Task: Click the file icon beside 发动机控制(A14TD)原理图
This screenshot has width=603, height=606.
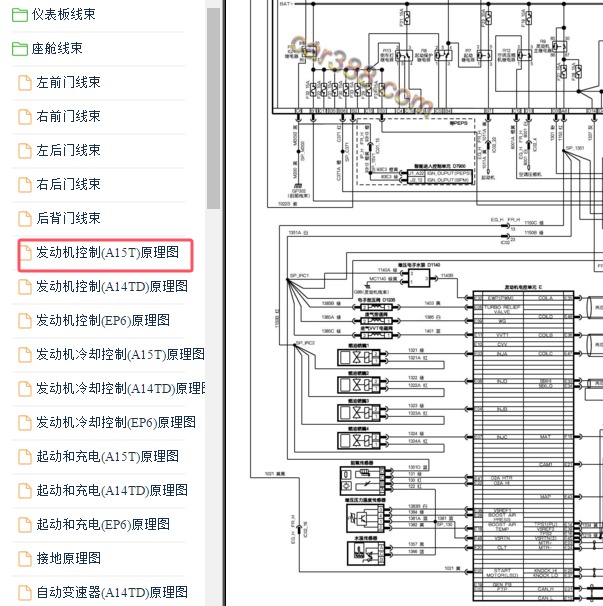Action: pyautogui.click(x=25, y=287)
